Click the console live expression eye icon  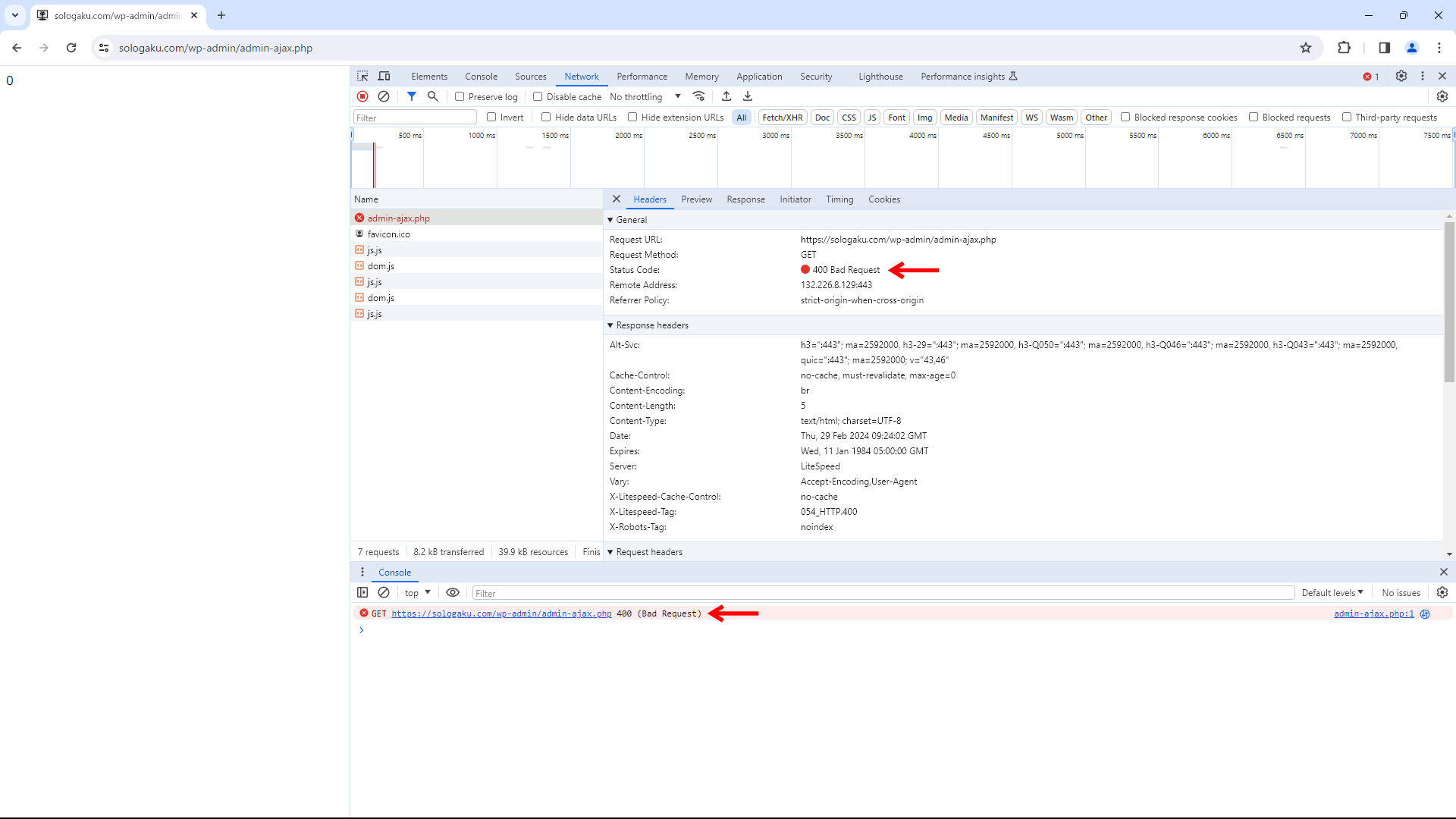[453, 593]
